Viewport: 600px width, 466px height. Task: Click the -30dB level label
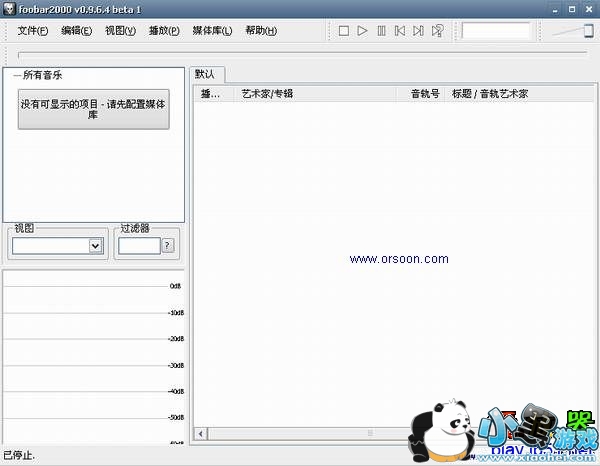176,365
